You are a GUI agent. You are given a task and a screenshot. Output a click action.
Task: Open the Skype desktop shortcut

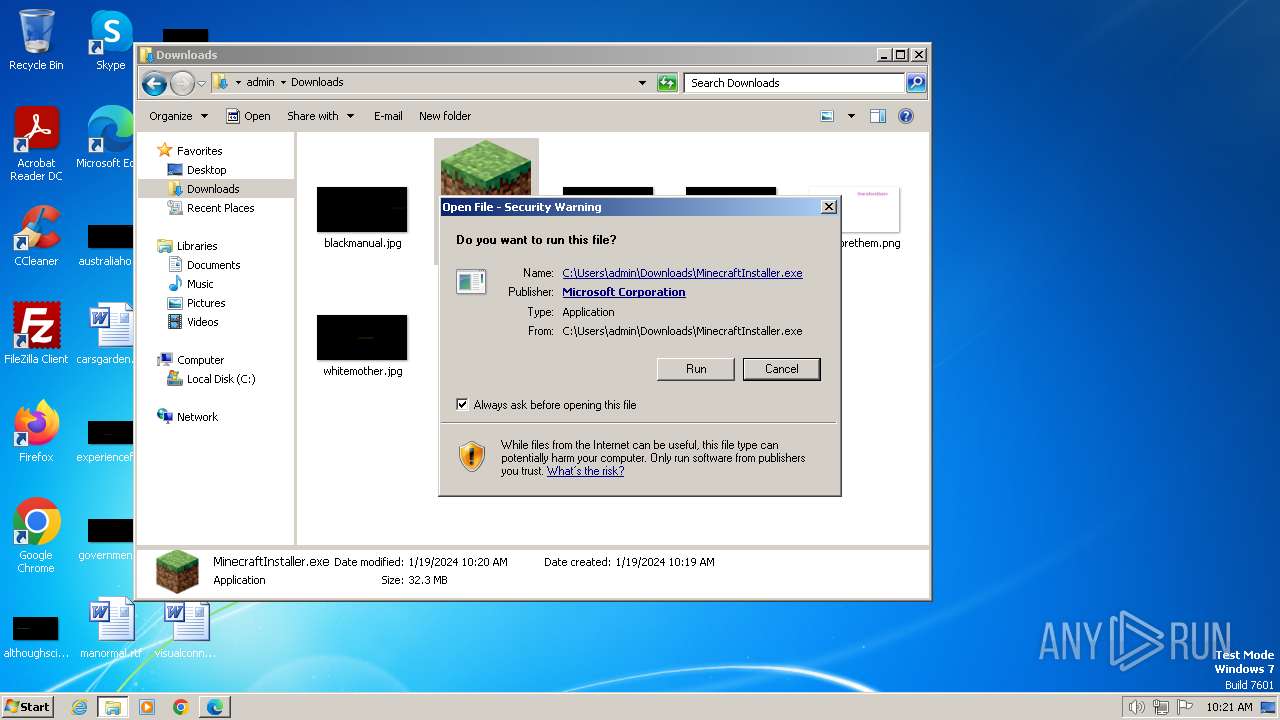tap(110, 40)
